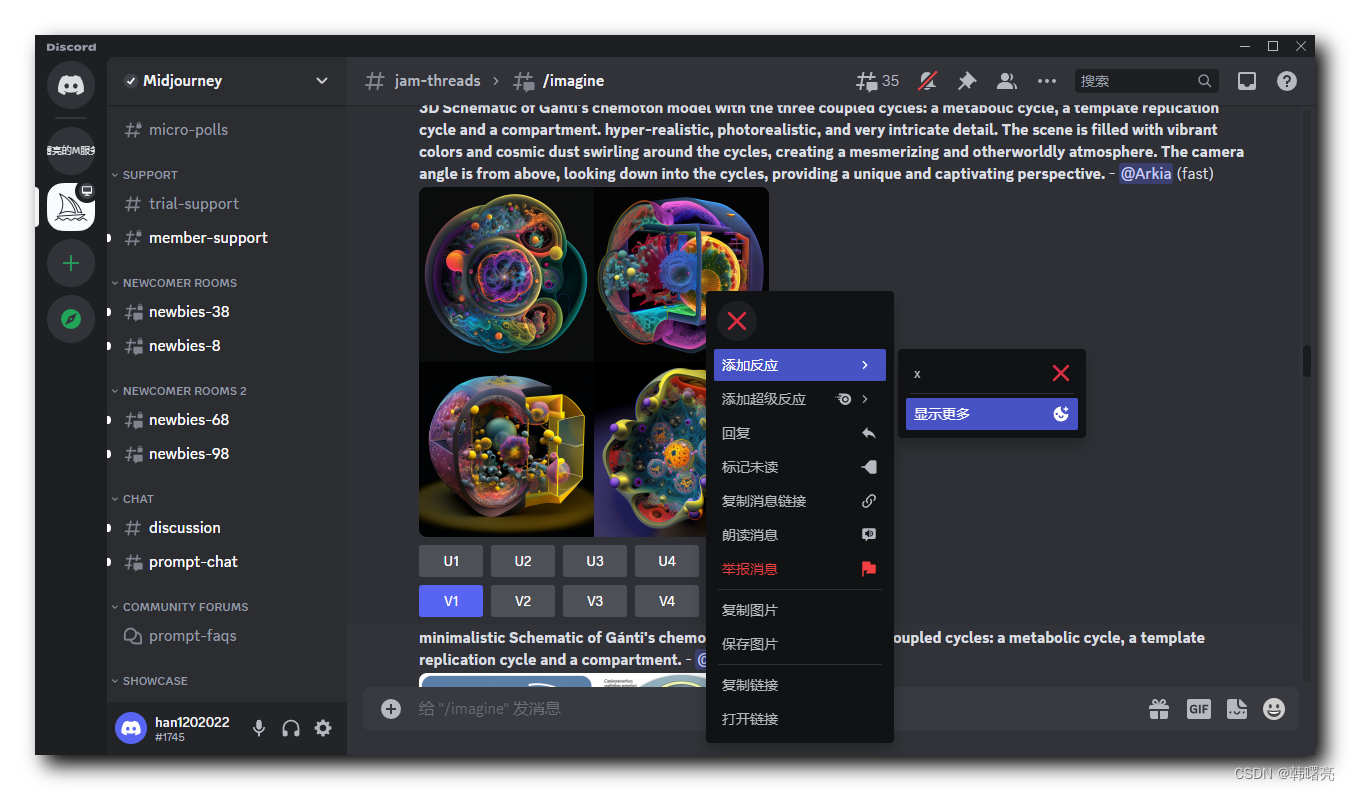This screenshot has height=790, width=1350.
Task: Click the emoji icon on 显示更多 row
Action: [1061, 414]
